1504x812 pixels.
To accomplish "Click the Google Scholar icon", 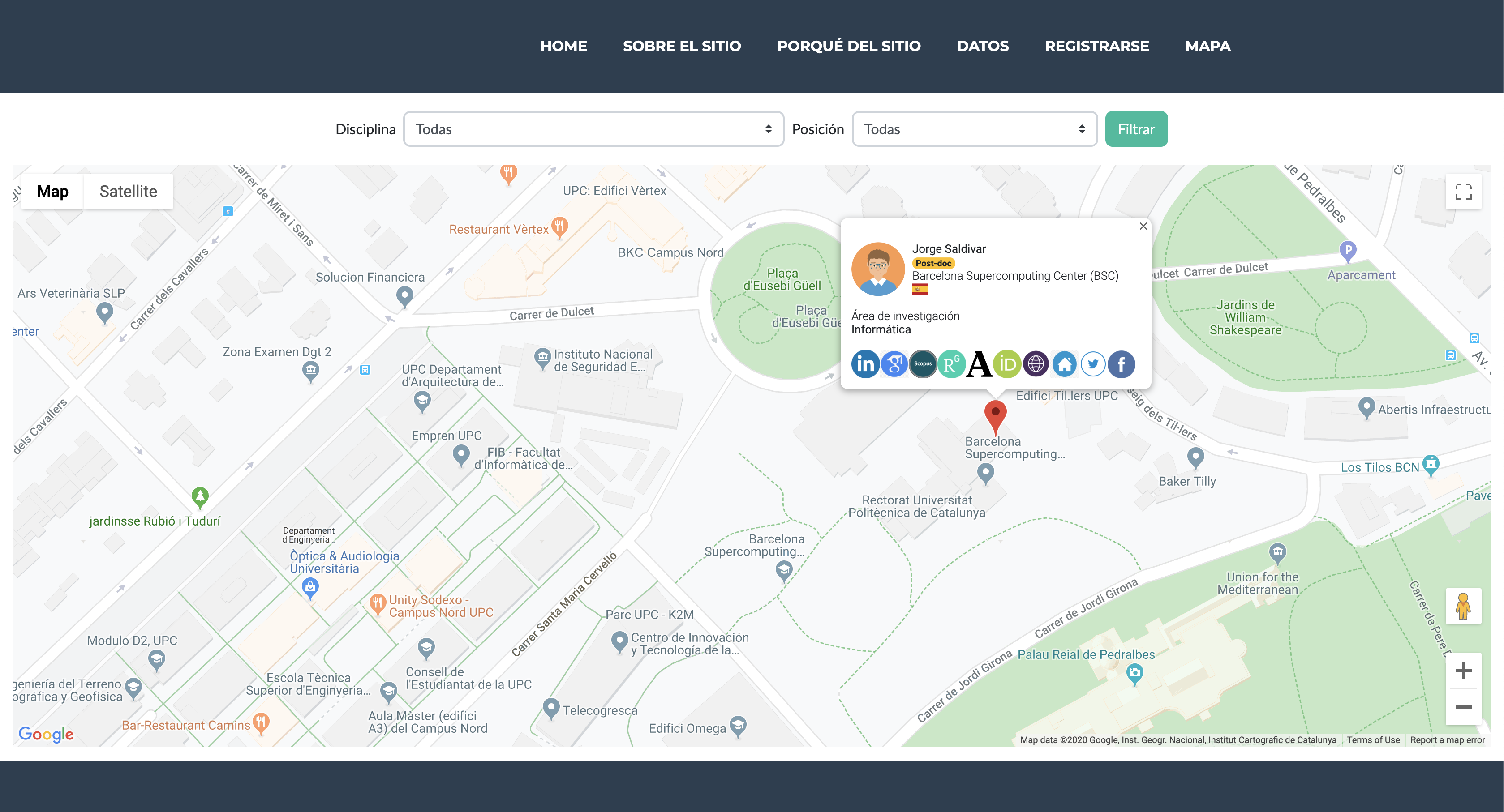I will pyautogui.click(x=894, y=364).
